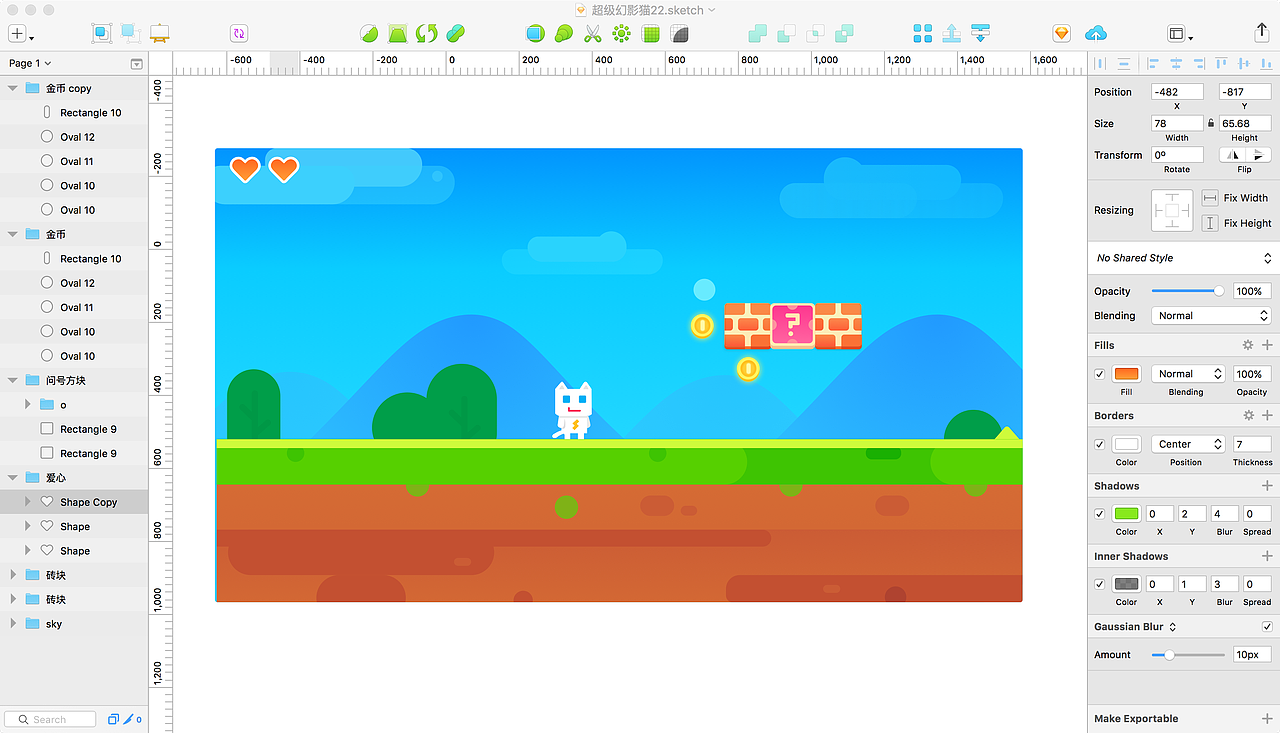The width and height of the screenshot is (1280, 733).
Task: Open the No Shared Style dropdown
Action: pyautogui.click(x=1183, y=258)
